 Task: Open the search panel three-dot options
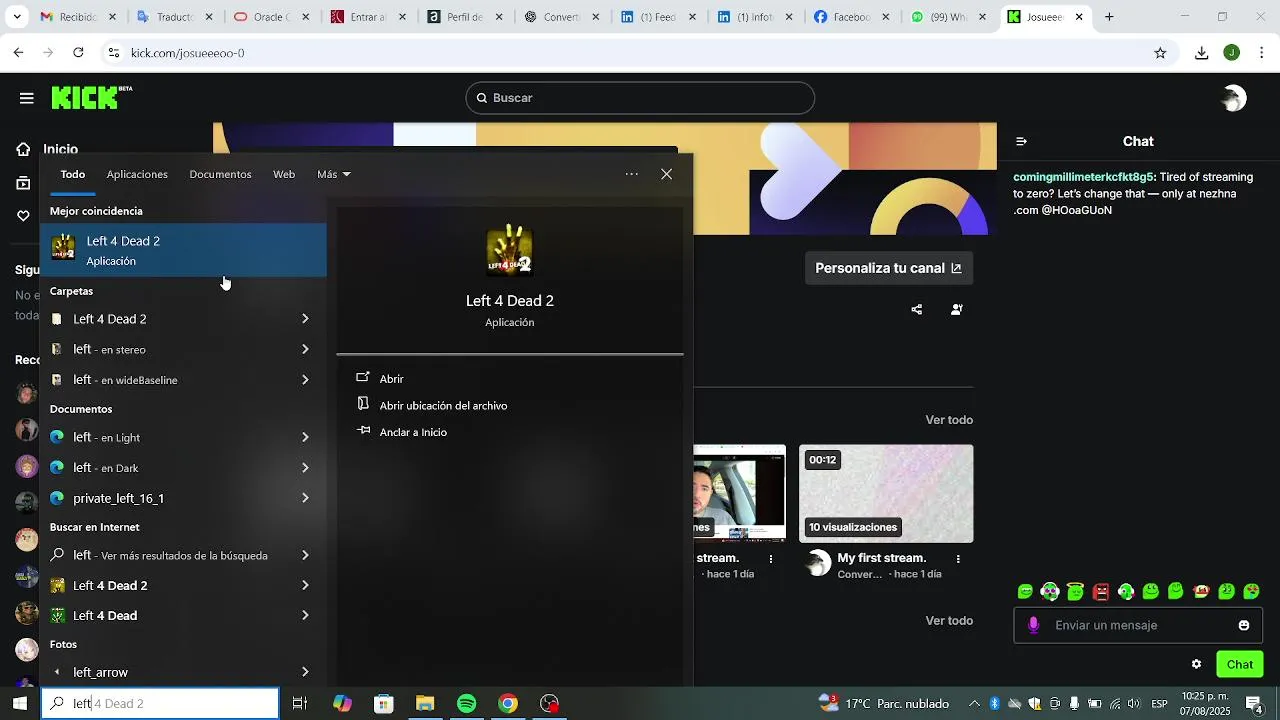(632, 174)
